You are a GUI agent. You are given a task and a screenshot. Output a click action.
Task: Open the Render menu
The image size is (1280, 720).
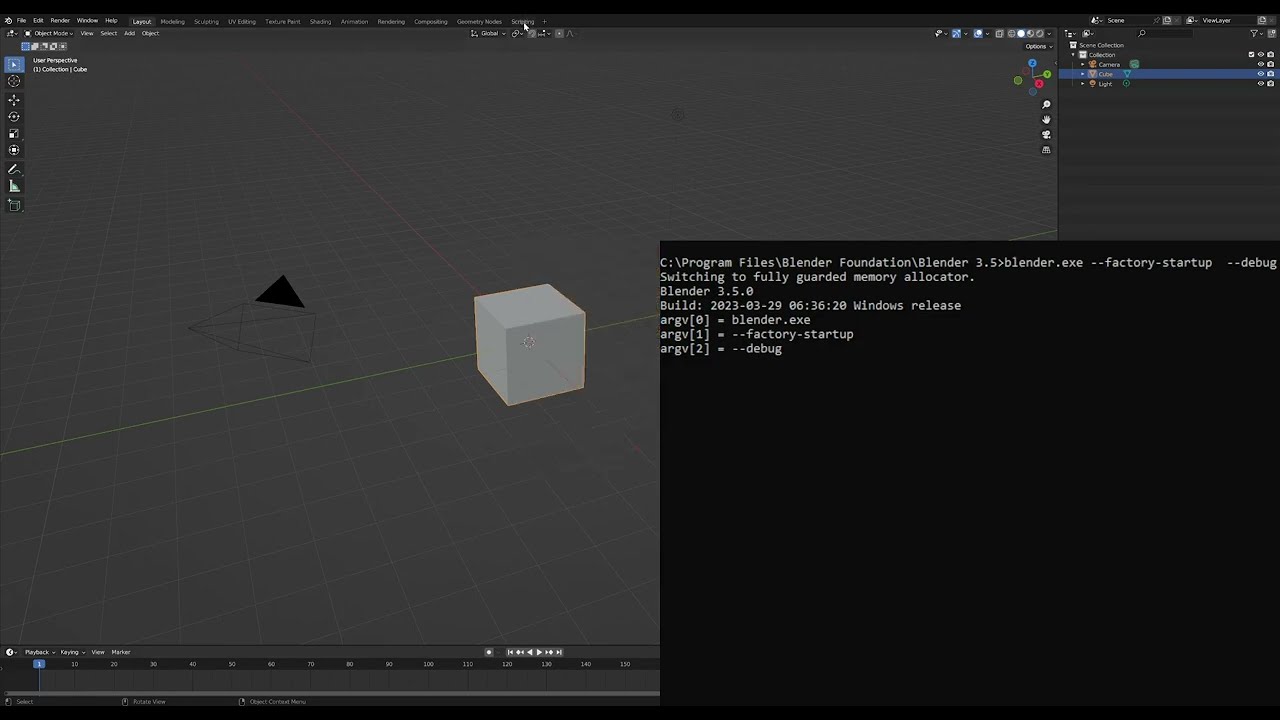(x=60, y=21)
